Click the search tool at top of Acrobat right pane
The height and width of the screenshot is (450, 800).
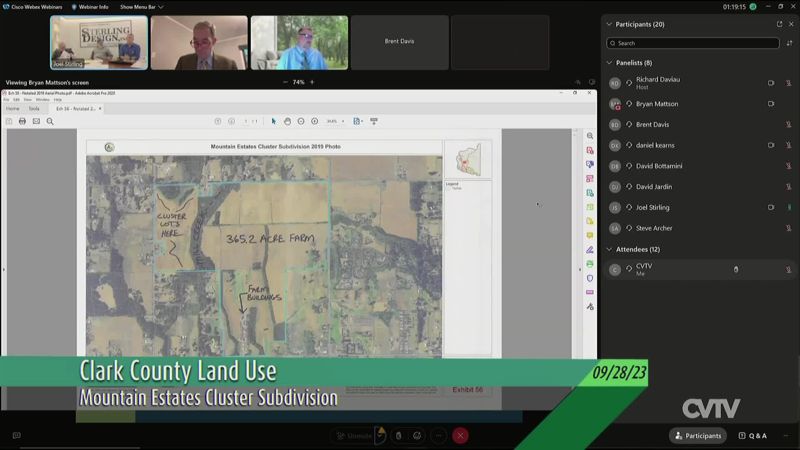pyautogui.click(x=590, y=136)
